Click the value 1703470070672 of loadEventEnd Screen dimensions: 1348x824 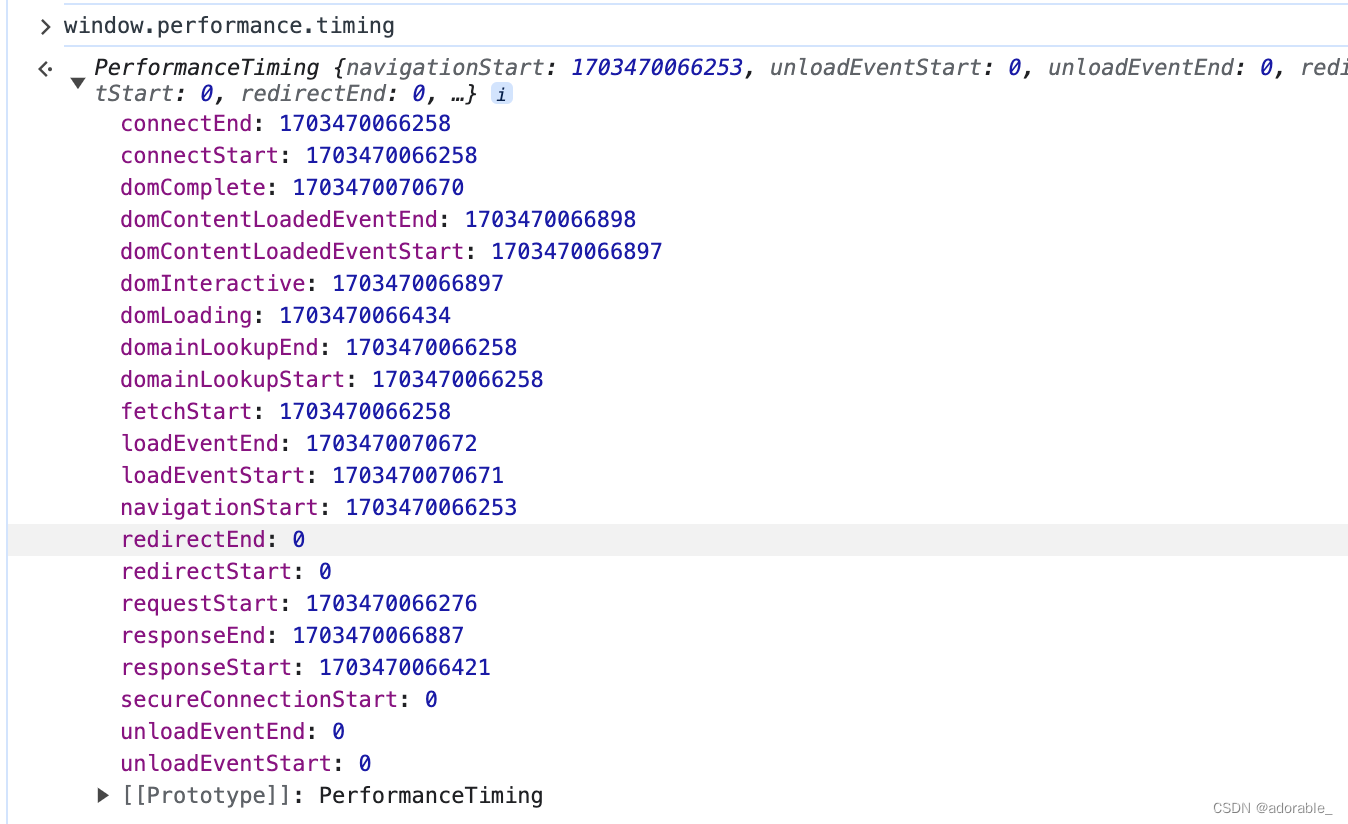[x=392, y=444]
